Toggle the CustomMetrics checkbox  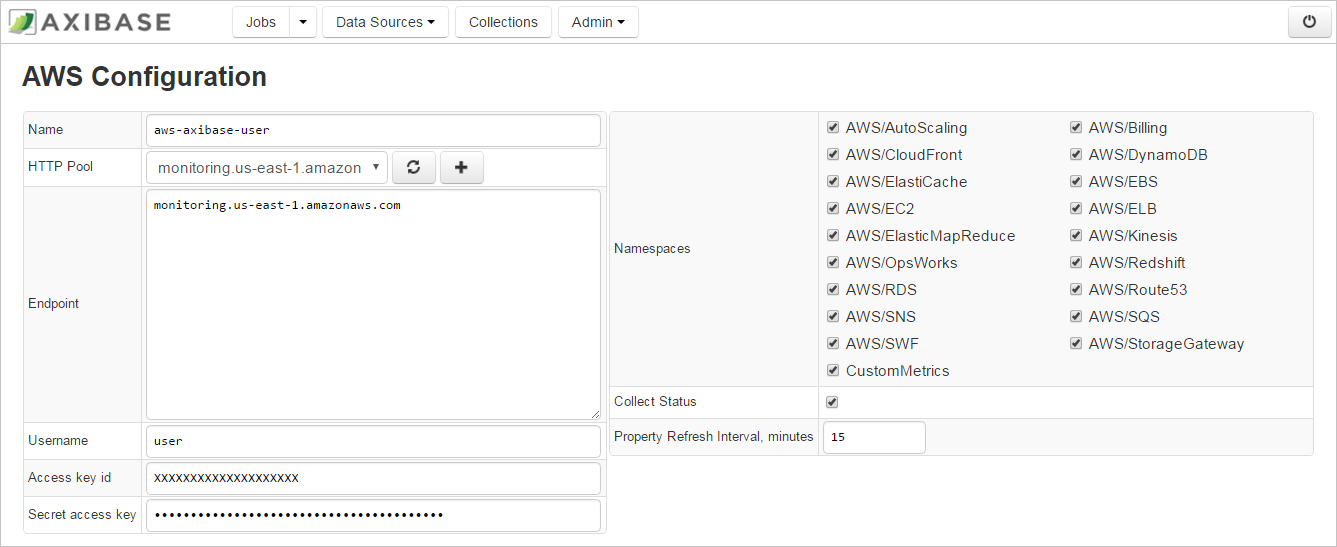[833, 371]
